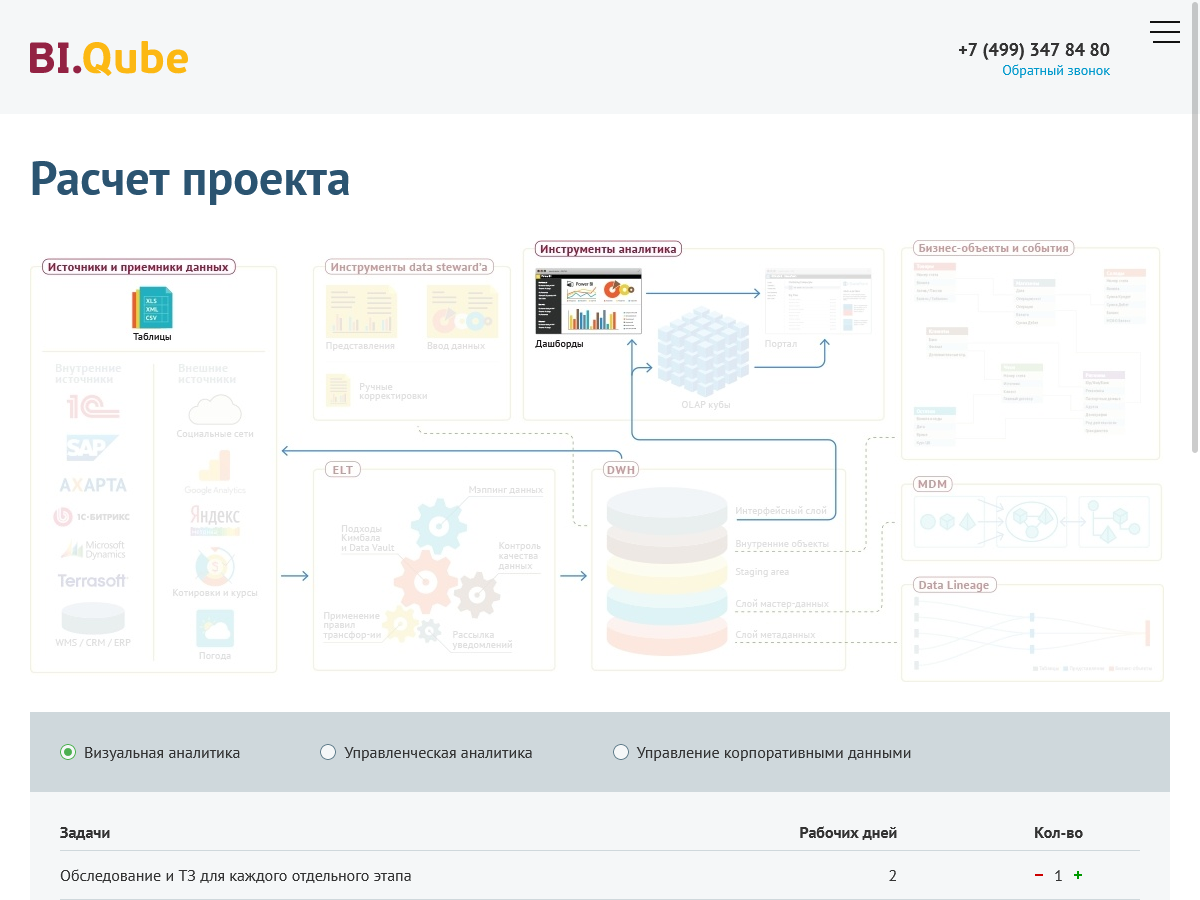Click the OLAP кубы cube icon

[x=703, y=352]
